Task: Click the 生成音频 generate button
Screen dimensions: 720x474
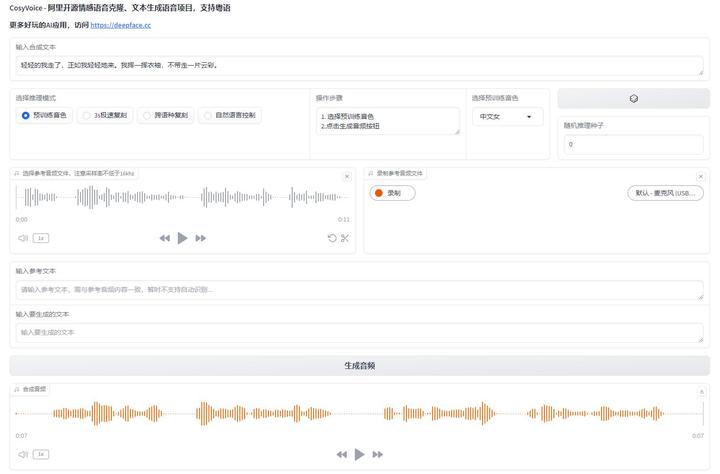Action: [x=360, y=366]
